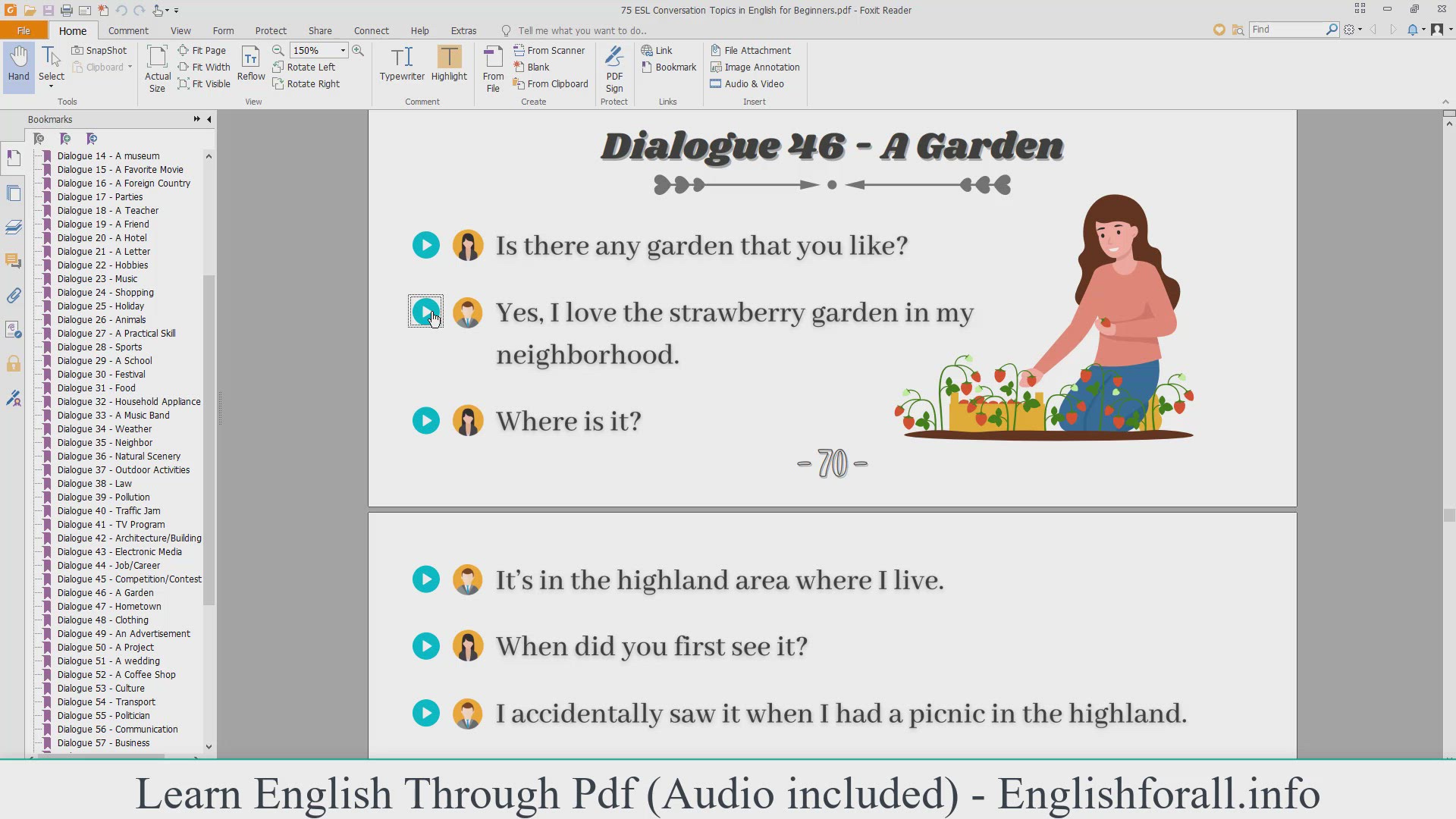
Task: Click the zoom in magnifier button
Action: point(358,50)
